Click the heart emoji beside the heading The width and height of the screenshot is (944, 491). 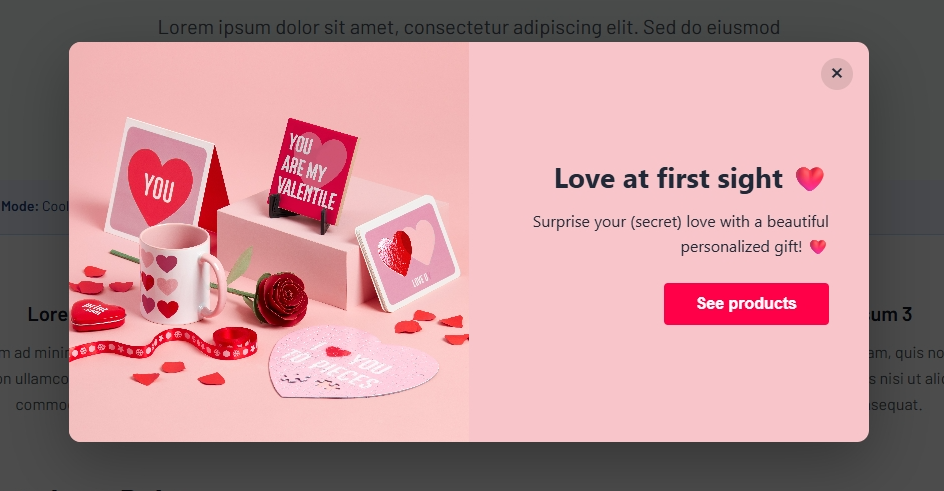pos(809,179)
